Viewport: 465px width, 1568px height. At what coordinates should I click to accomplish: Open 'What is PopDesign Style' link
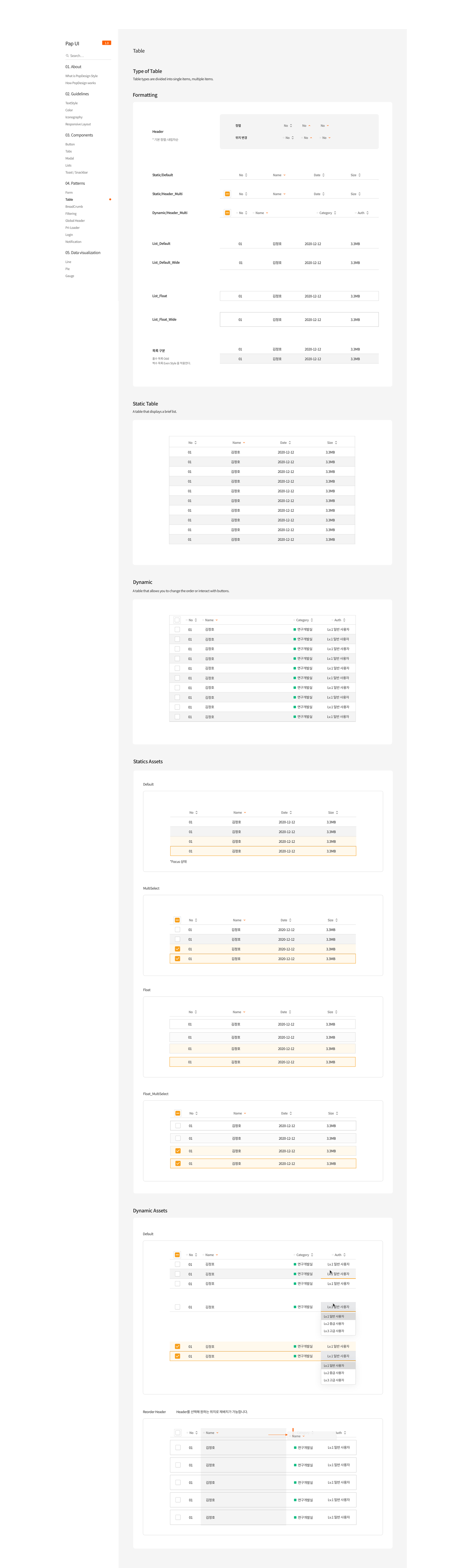coord(81,76)
